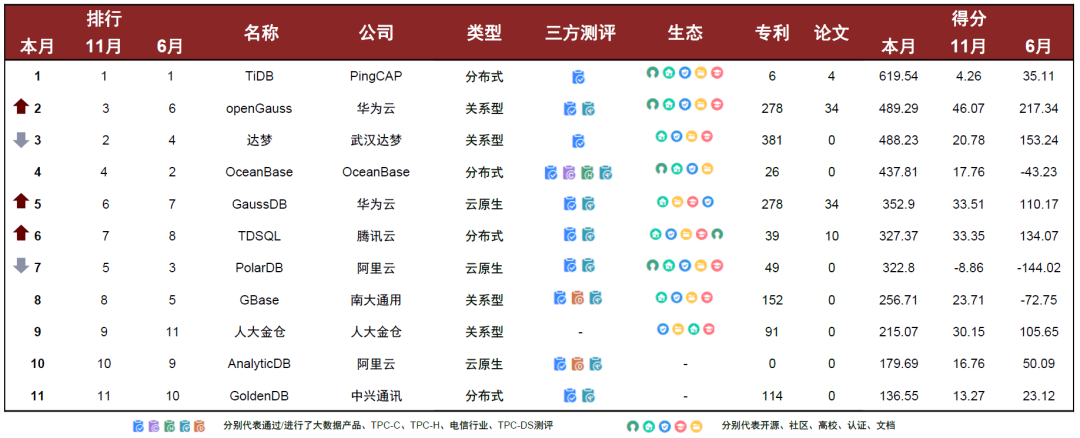The width and height of the screenshot is (1080, 438).
Task: Click the 专利 column header
Action: click(x=772, y=32)
